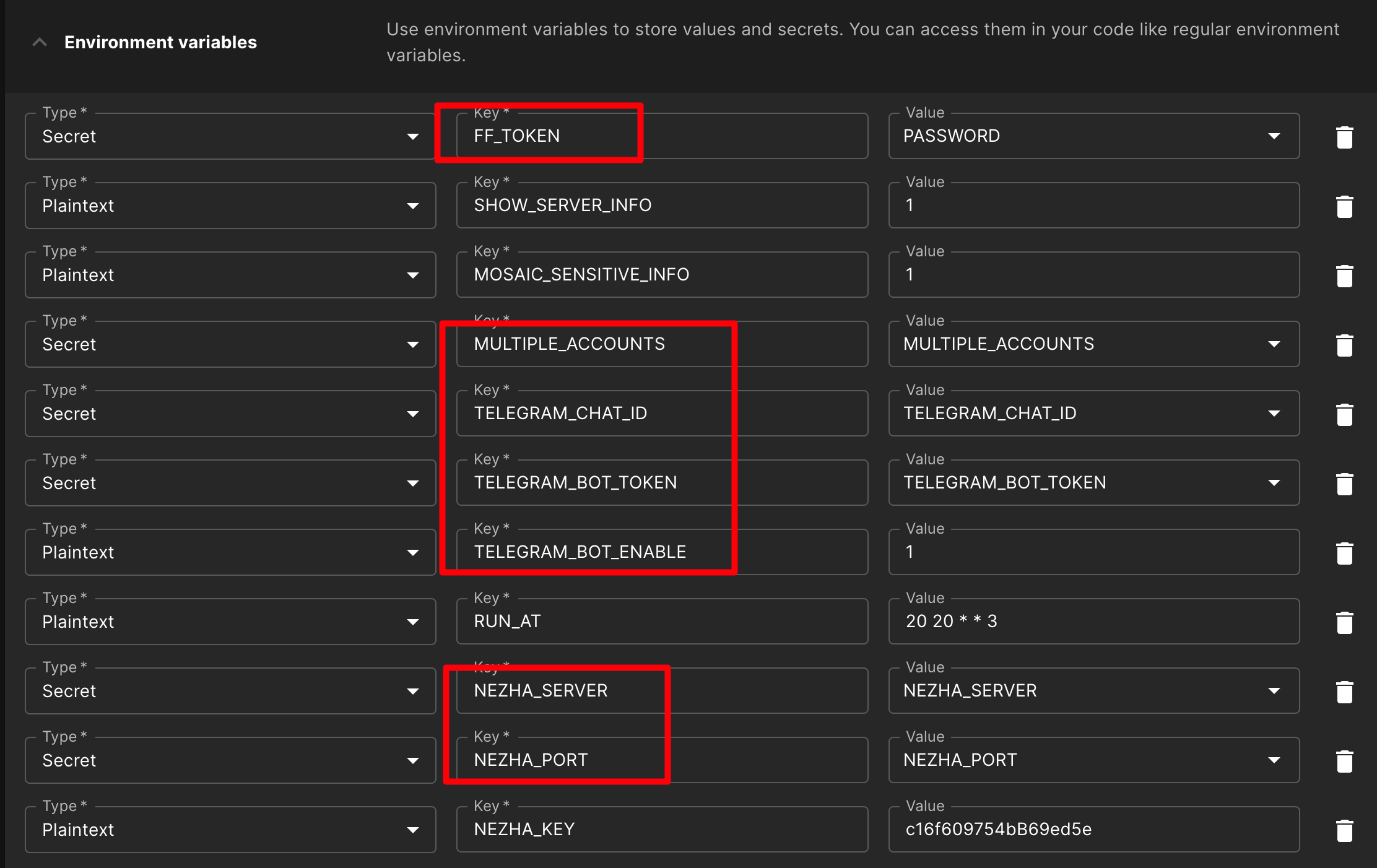The height and width of the screenshot is (868, 1377).
Task: Open the PASSWORD secret value dropdown
Action: click(1093, 136)
